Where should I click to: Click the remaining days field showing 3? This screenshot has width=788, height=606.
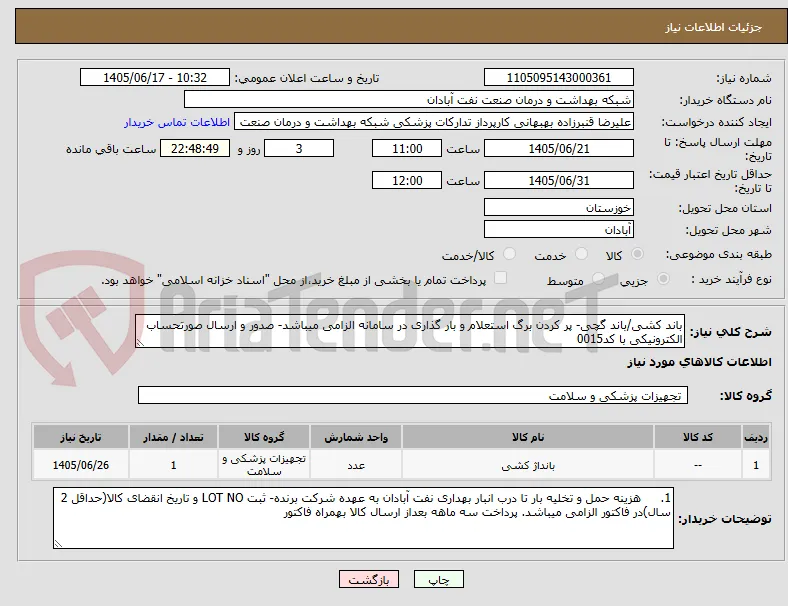pyautogui.click(x=299, y=149)
